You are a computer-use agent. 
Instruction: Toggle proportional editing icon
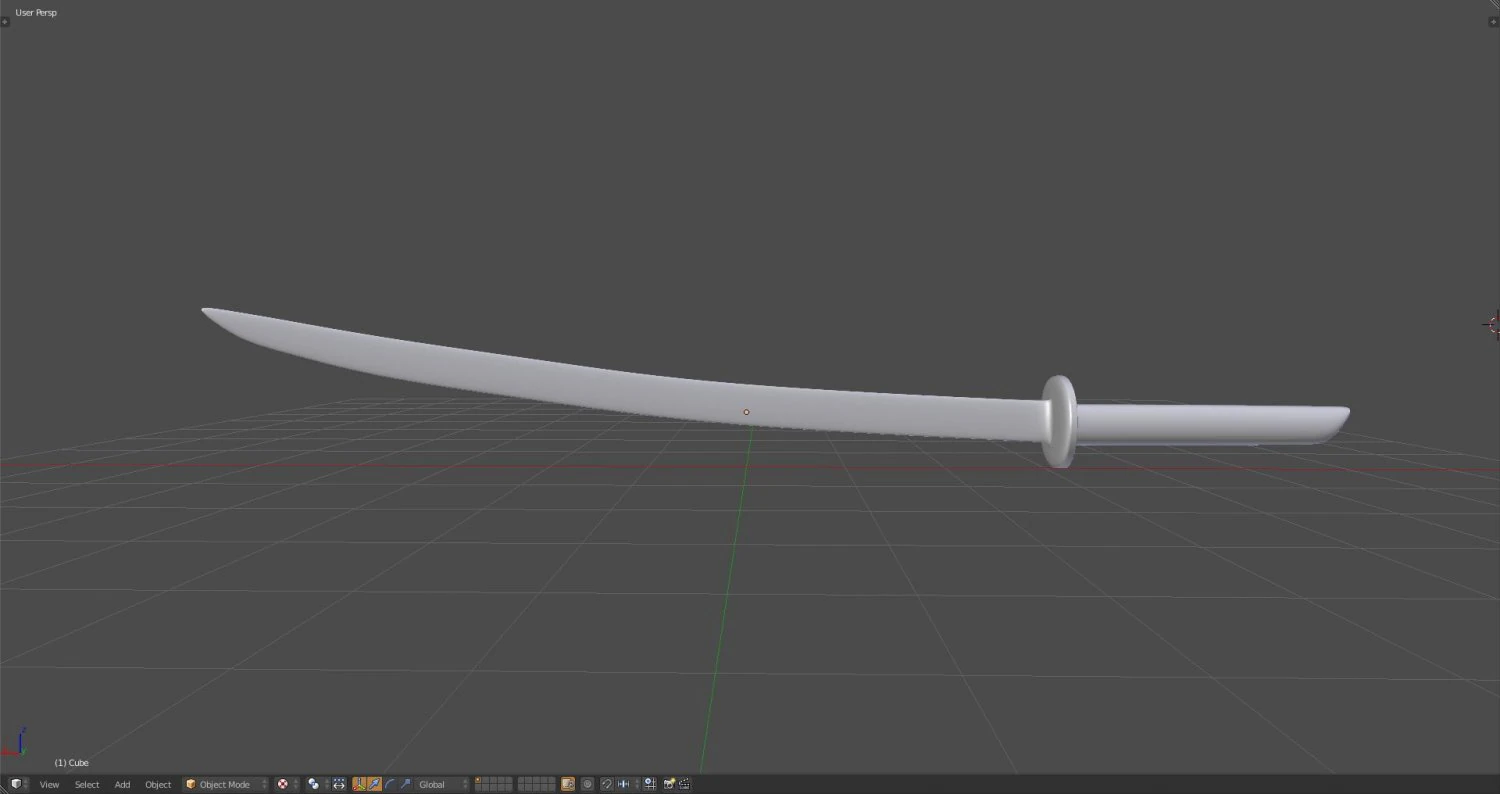coord(587,785)
